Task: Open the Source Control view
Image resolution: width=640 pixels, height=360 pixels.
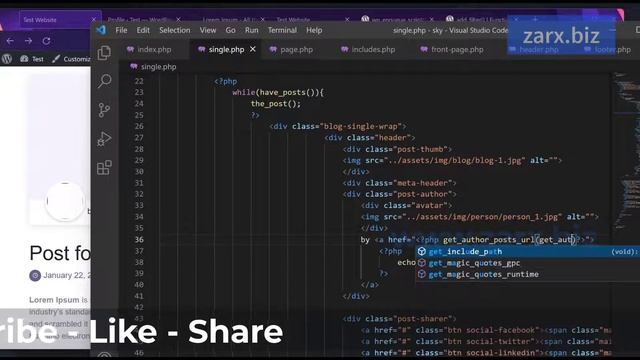Action: [x=104, y=110]
